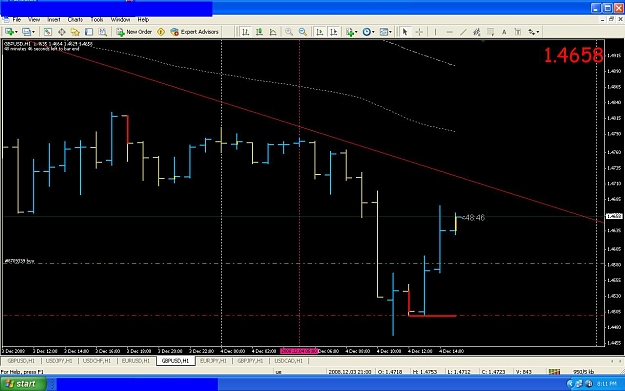
Task: Click the 'H: 1.4753' status value
Action: (x=424, y=372)
